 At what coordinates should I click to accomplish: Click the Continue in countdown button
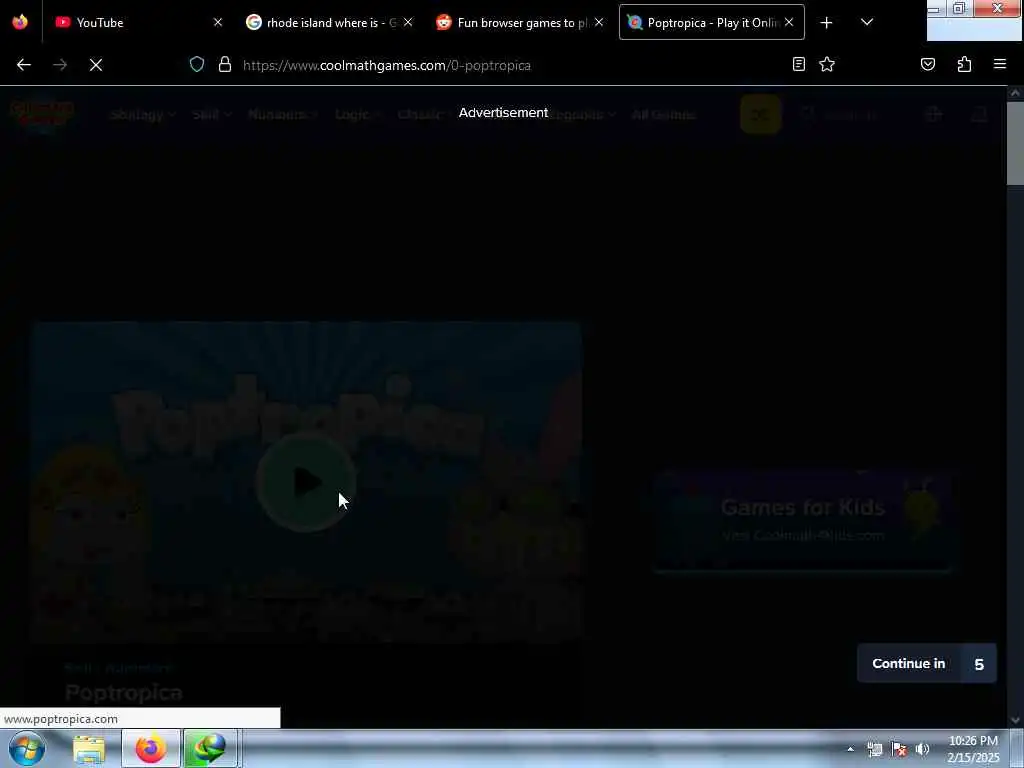927,664
